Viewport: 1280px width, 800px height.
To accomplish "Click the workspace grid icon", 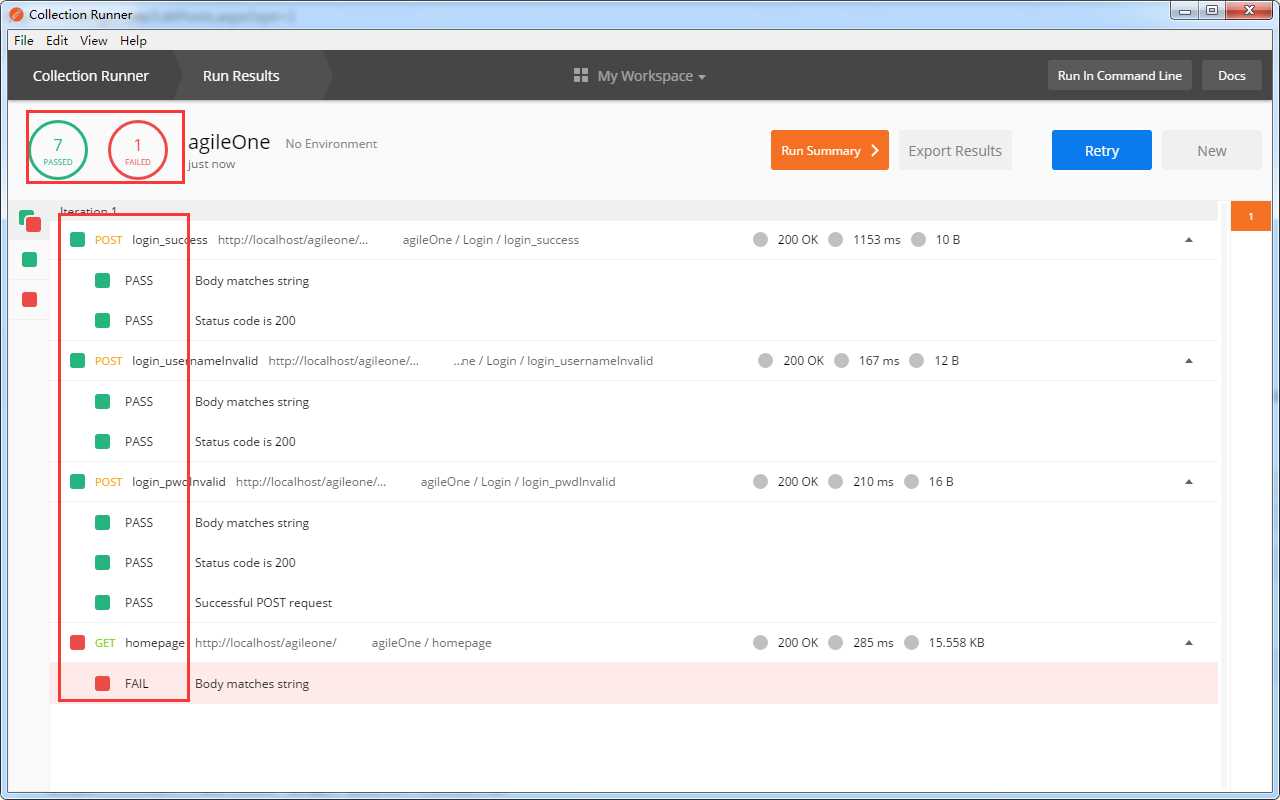I will click(x=580, y=76).
